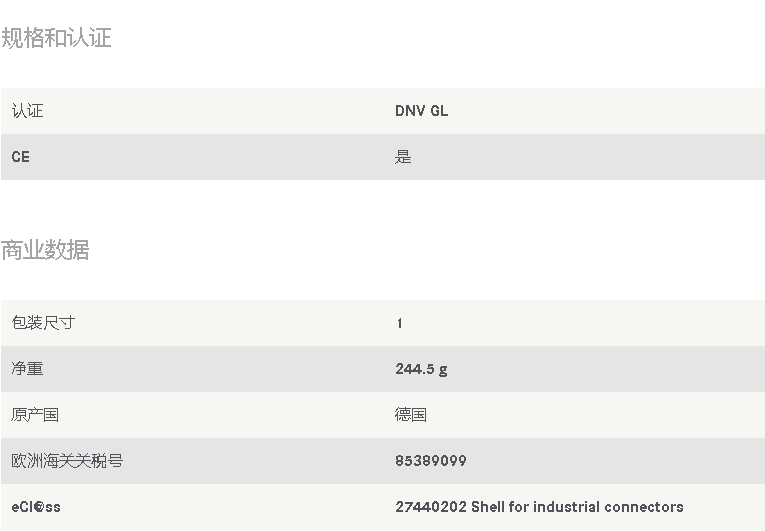Click the 244.5 g net weight value
This screenshot has height=531, width=765.
[421, 369]
